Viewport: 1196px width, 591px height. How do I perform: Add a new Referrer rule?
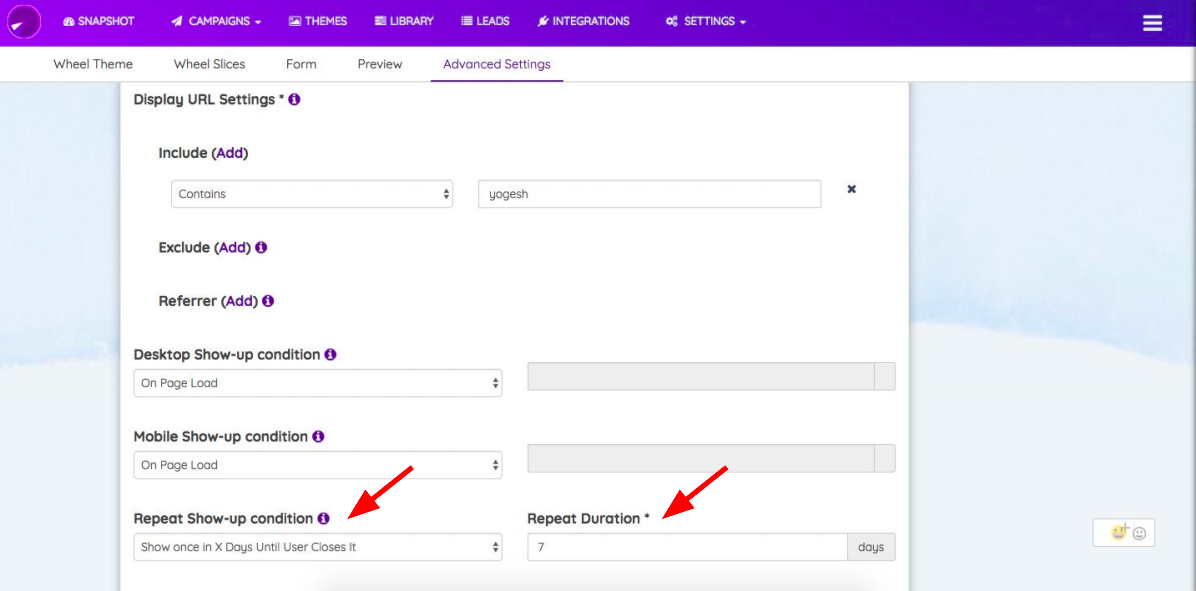coord(240,301)
